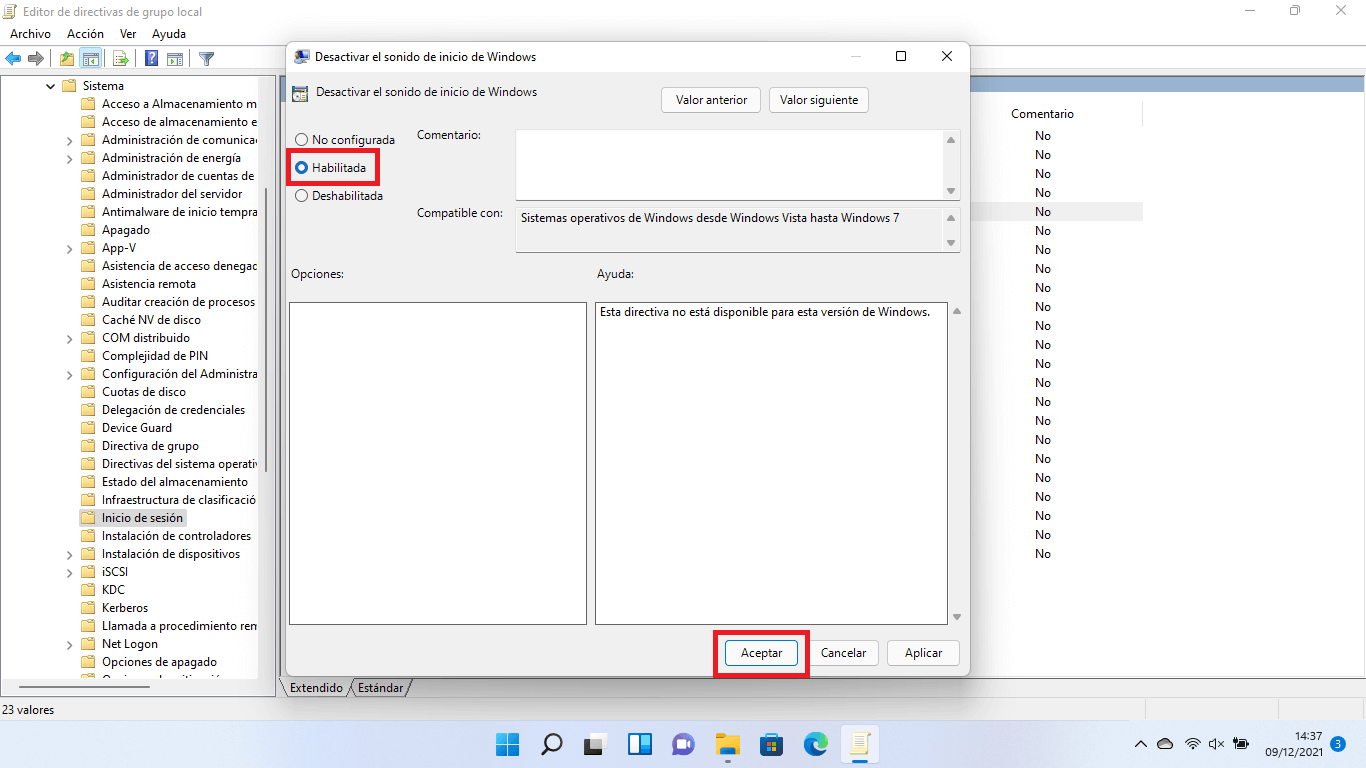Show hidden tray icons chevron
This screenshot has width=1366, height=768.
pos(1140,744)
